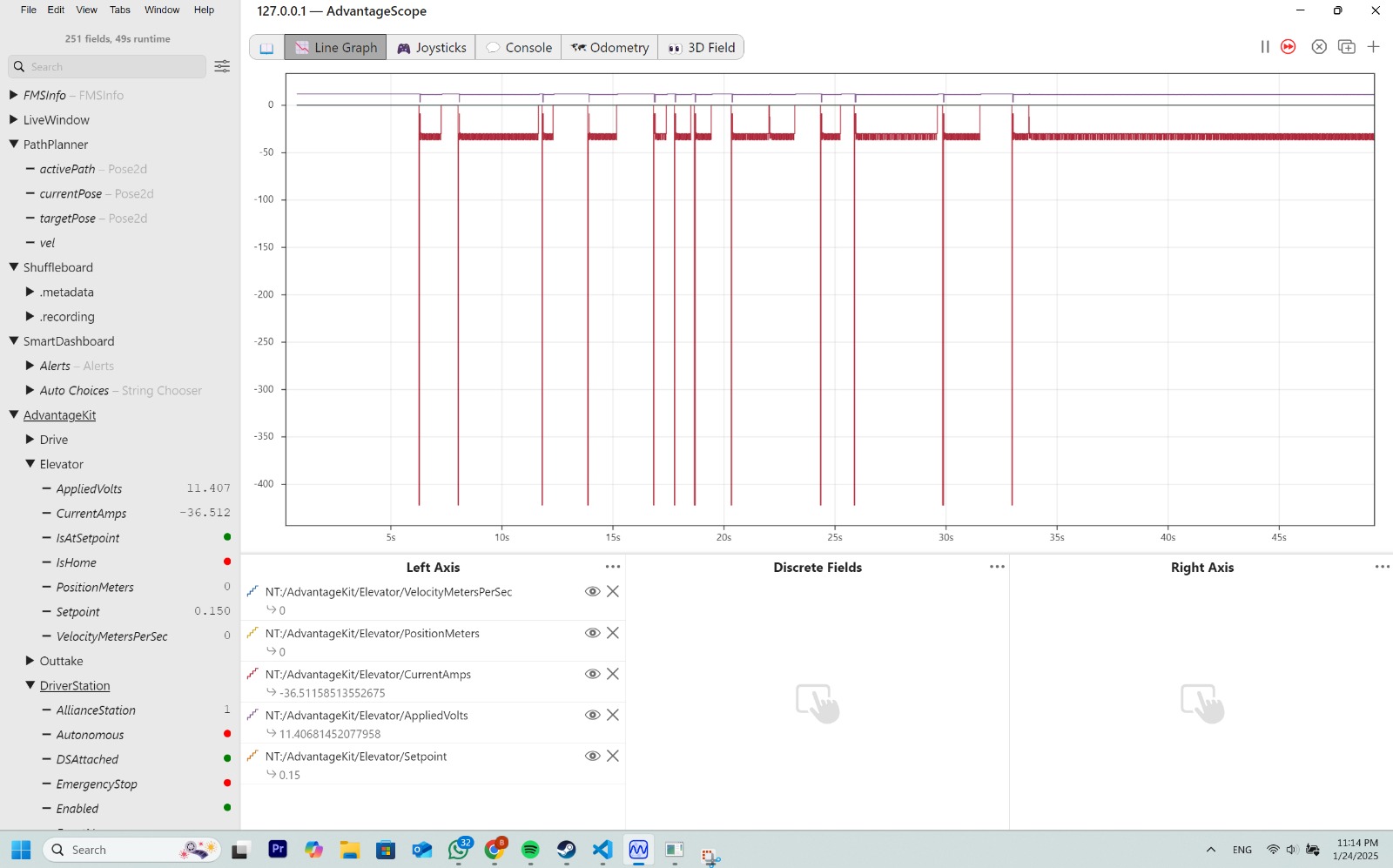Remove the VelocityMetersPerSec field from the graph
The width and height of the screenshot is (1393, 868).
click(613, 591)
